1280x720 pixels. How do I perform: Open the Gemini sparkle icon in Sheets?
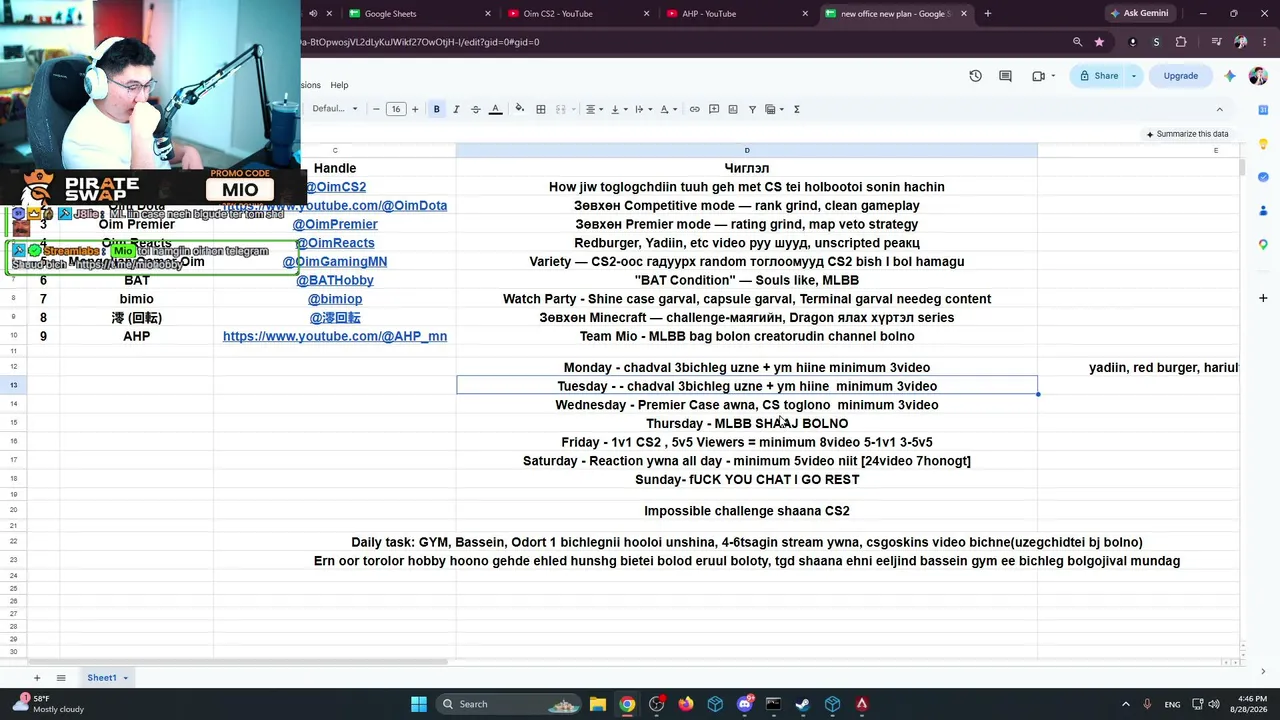tap(1230, 76)
